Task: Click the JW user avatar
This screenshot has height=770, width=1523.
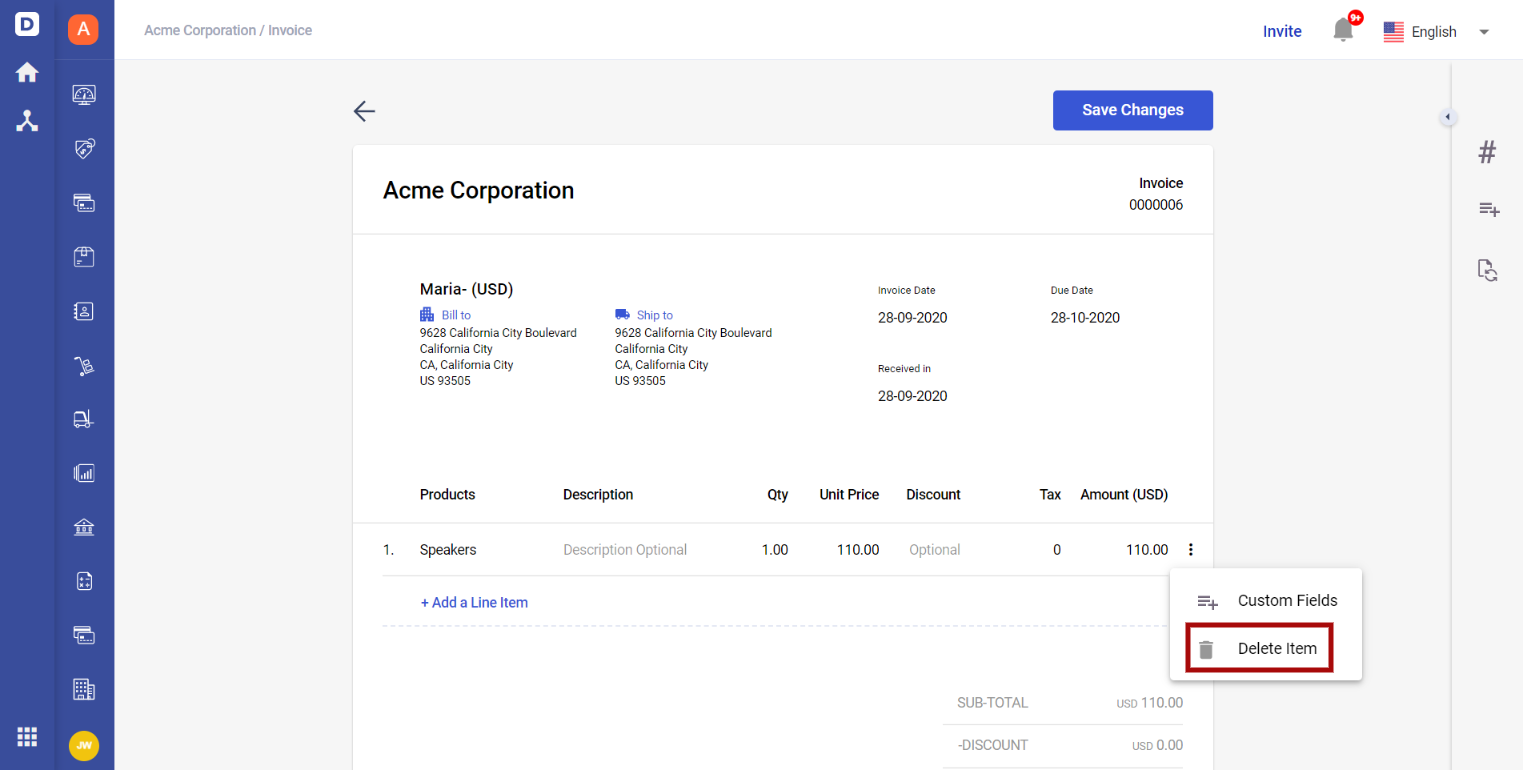Action: pyautogui.click(x=84, y=745)
